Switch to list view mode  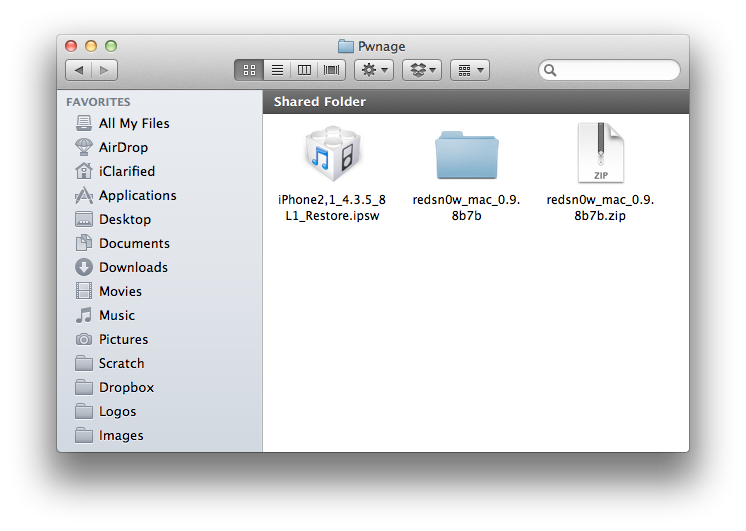277,70
